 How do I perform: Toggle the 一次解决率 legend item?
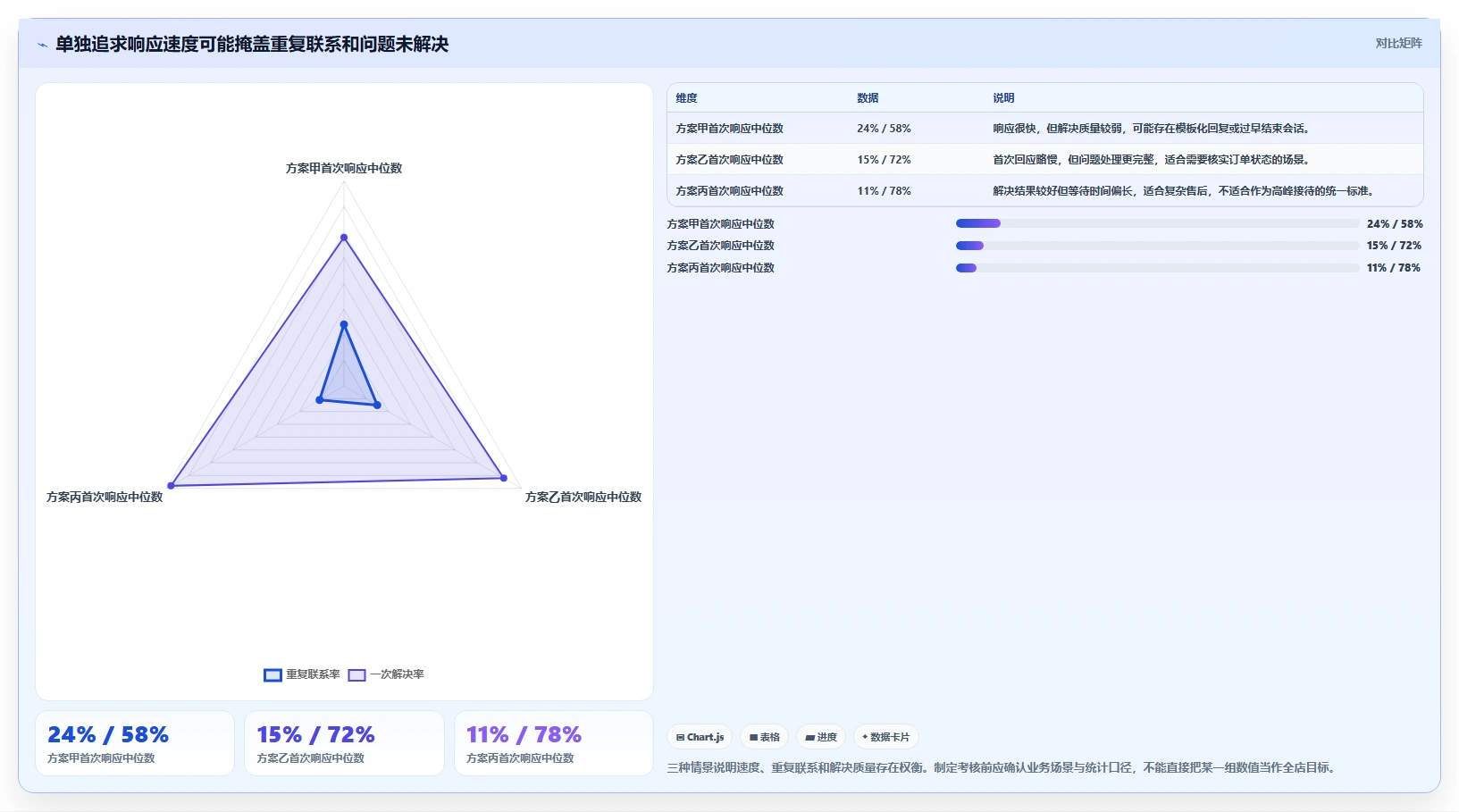[x=386, y=674]
